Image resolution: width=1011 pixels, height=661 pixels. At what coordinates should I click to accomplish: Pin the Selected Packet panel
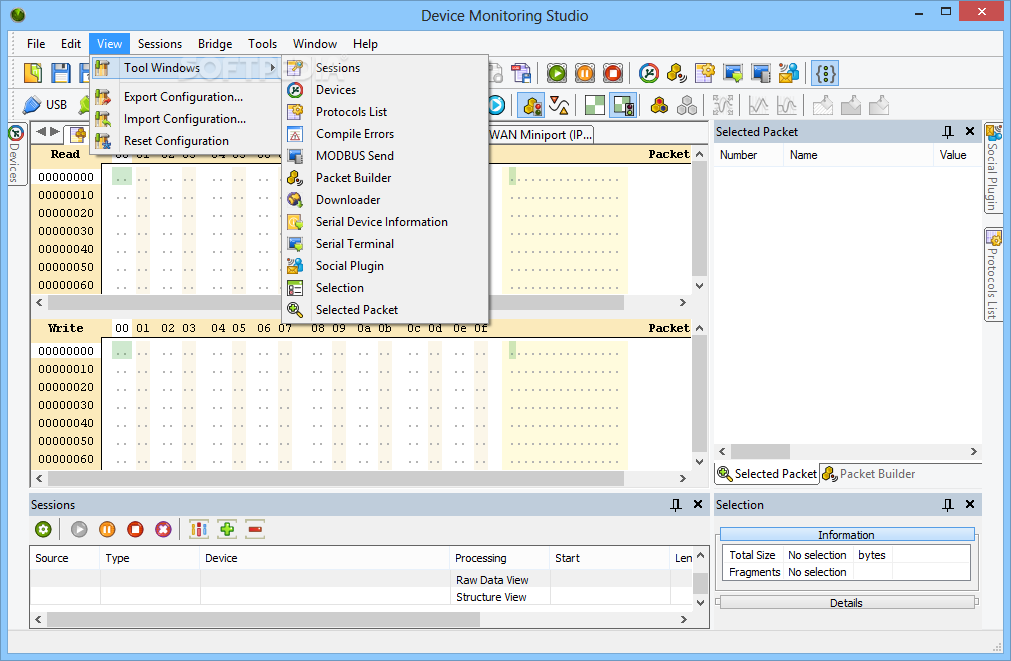click(x=948, y=132)
